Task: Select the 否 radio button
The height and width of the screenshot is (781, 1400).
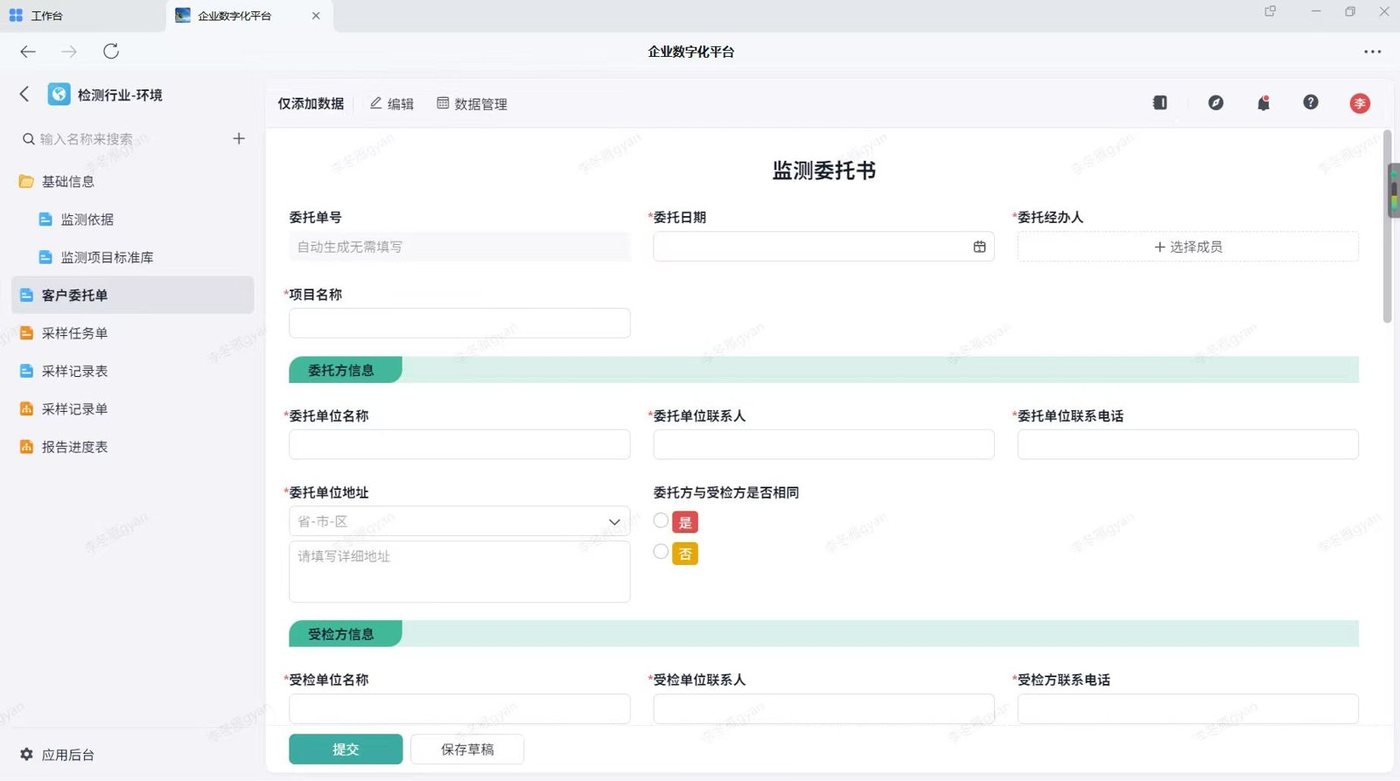Action: pyautogui.click(x=661, y=552)
